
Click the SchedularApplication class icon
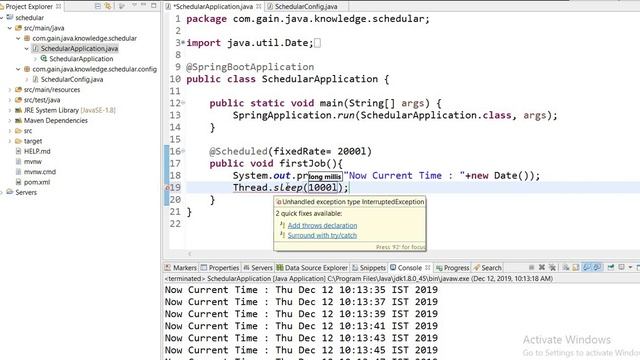point(44,59)
